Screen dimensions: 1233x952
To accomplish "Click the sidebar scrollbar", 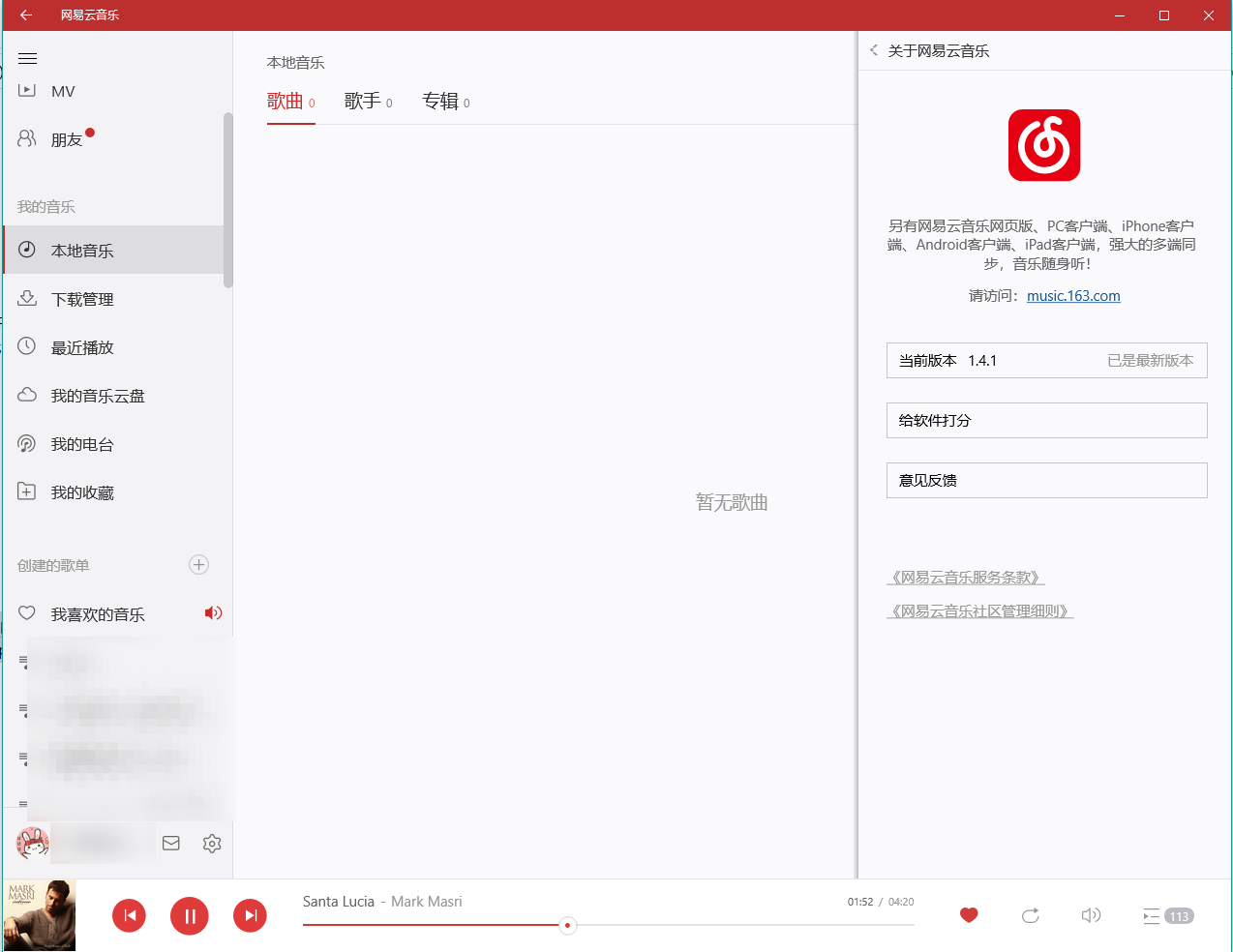I will [228, 200].
